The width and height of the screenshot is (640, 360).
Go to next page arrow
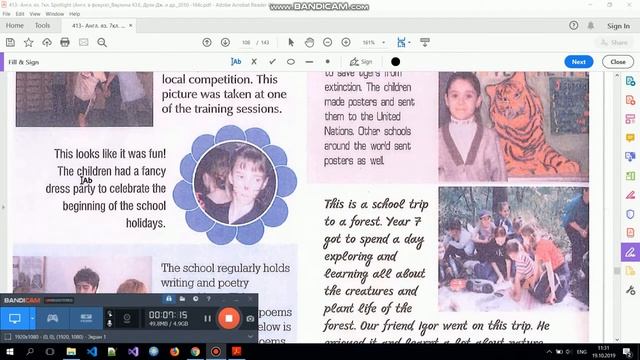coord(225,42)
